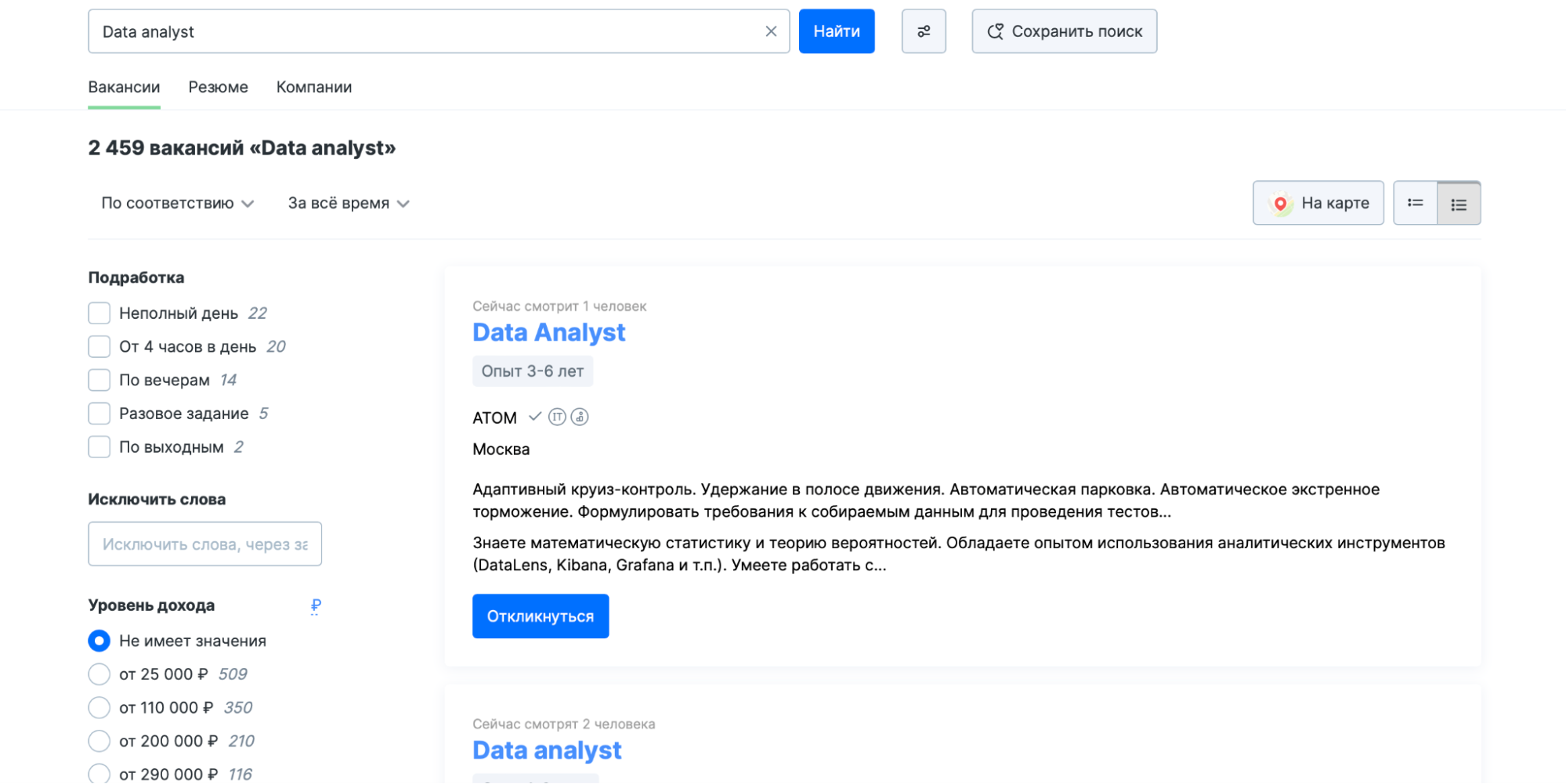Check the Неполный день checkbox
The image size is (1566, 784).
pos(99,313)
